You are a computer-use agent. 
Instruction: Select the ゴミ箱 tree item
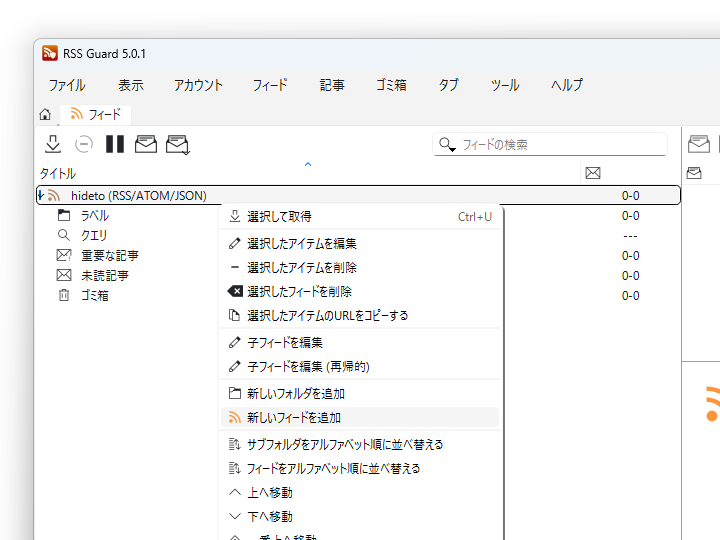pos(95,295)
